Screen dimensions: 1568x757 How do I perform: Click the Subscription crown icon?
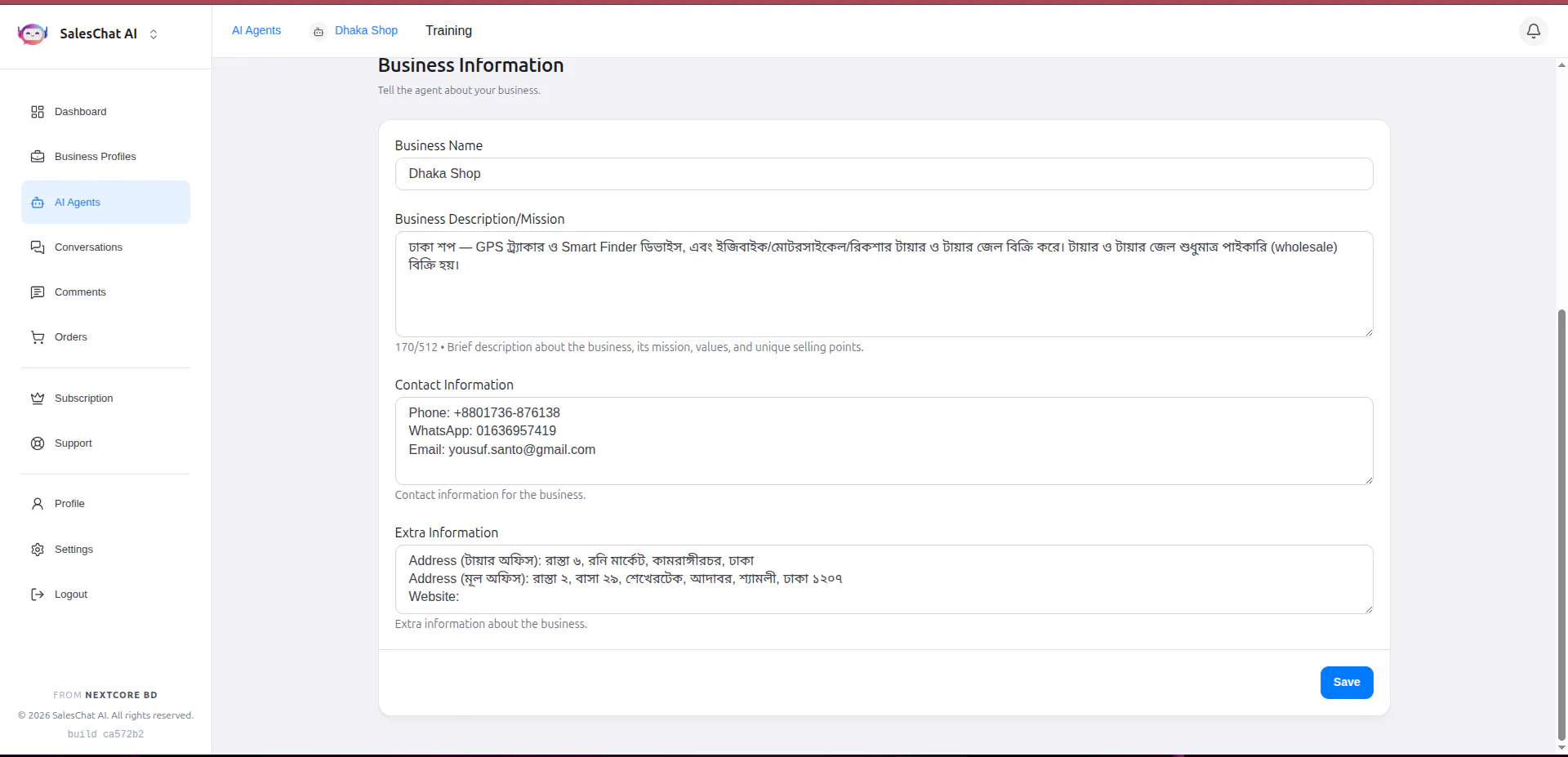click(38, 399)
